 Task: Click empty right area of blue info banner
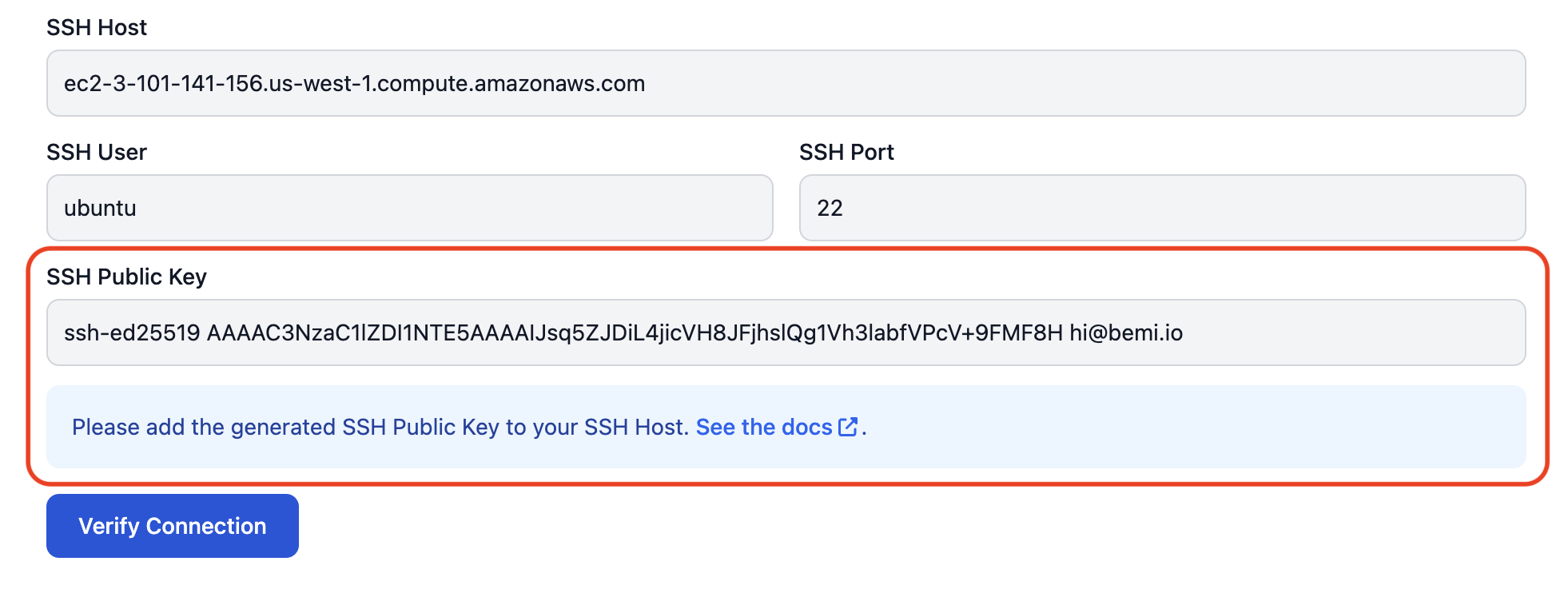coord(1199,427)
